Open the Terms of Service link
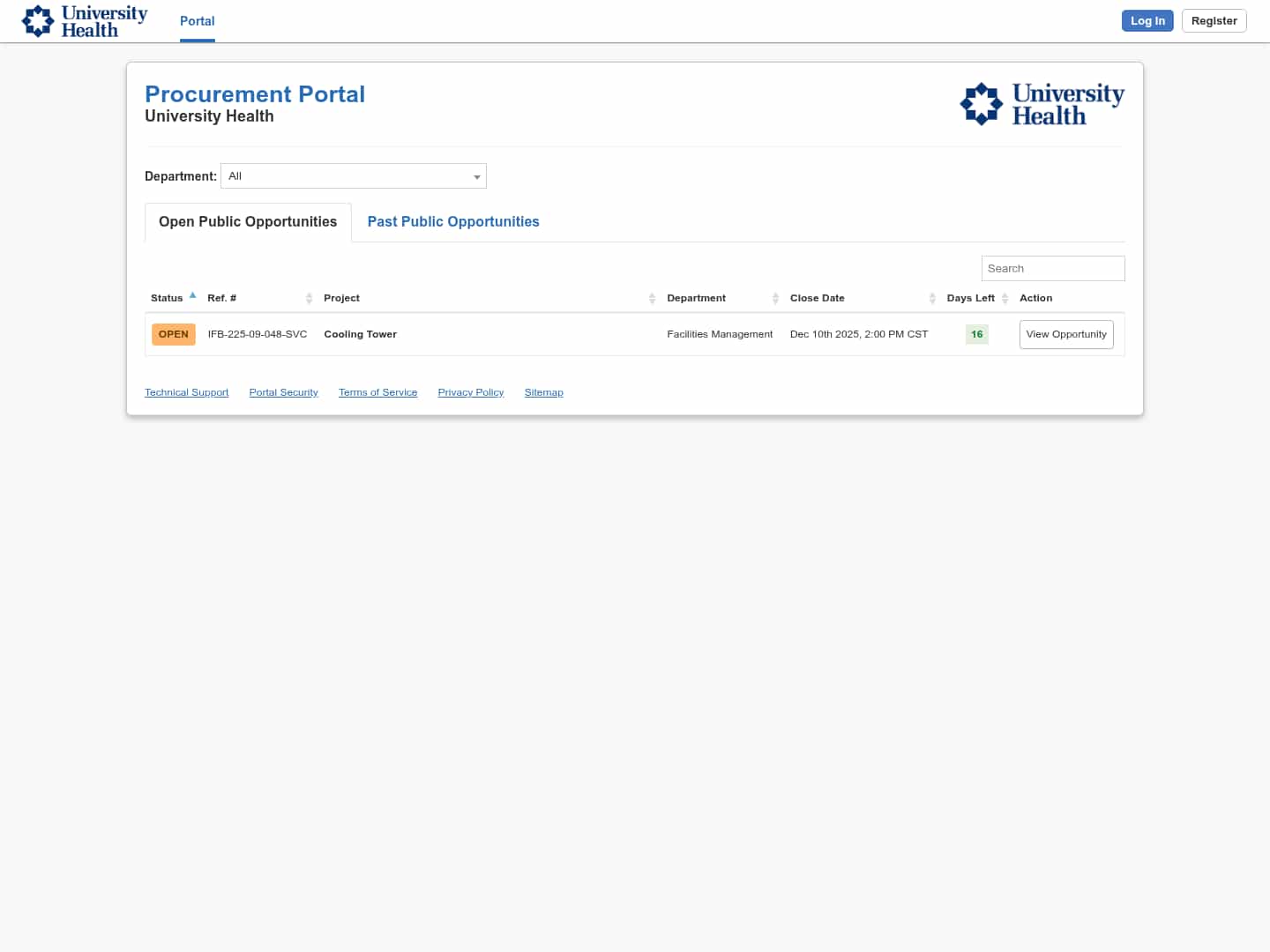The image size is (1270, 952). click(377, 391)
